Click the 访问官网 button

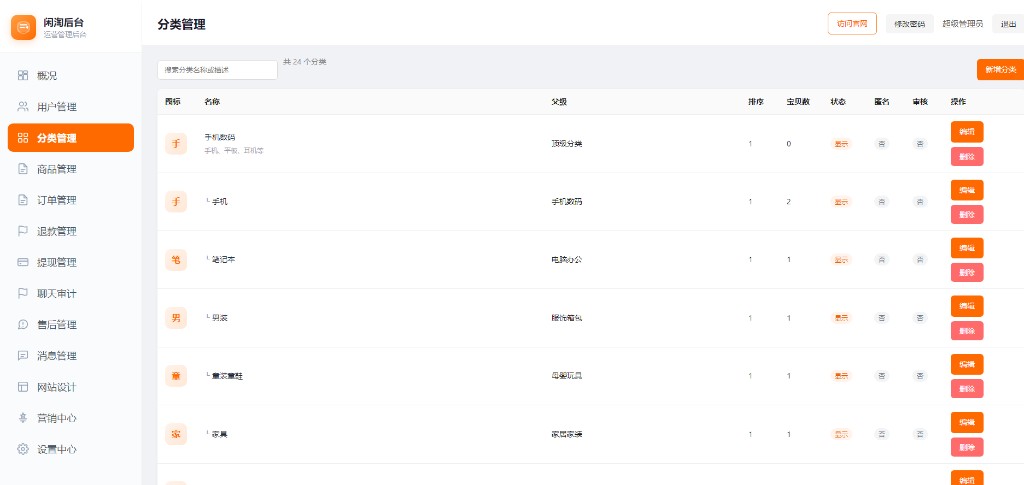[852, 23]
